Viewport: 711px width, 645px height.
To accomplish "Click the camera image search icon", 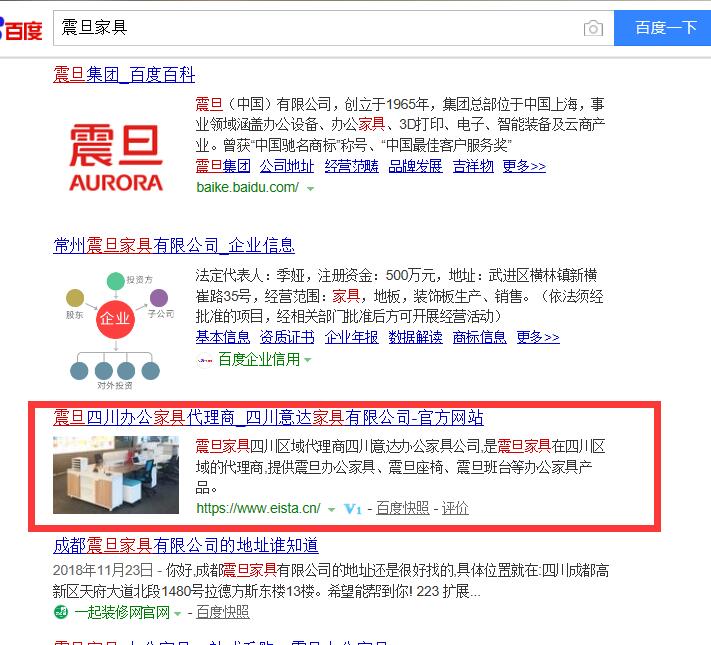I will point(593,28).
